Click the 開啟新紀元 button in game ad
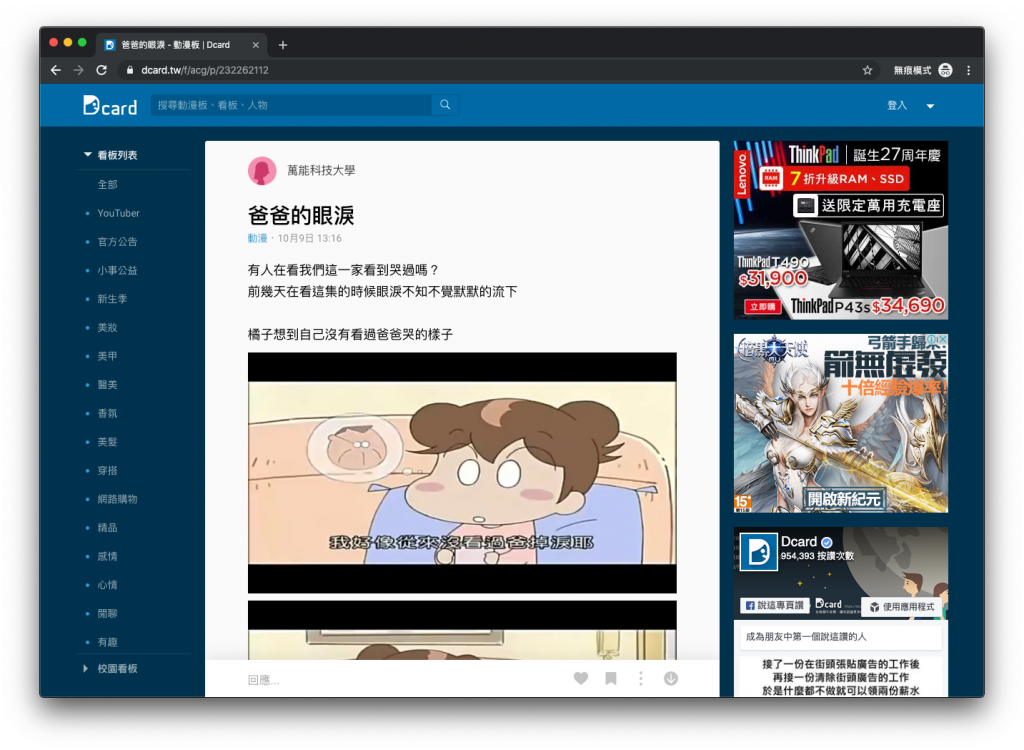The width and height of the screenshot is (1024, 750). coord(844,500)
